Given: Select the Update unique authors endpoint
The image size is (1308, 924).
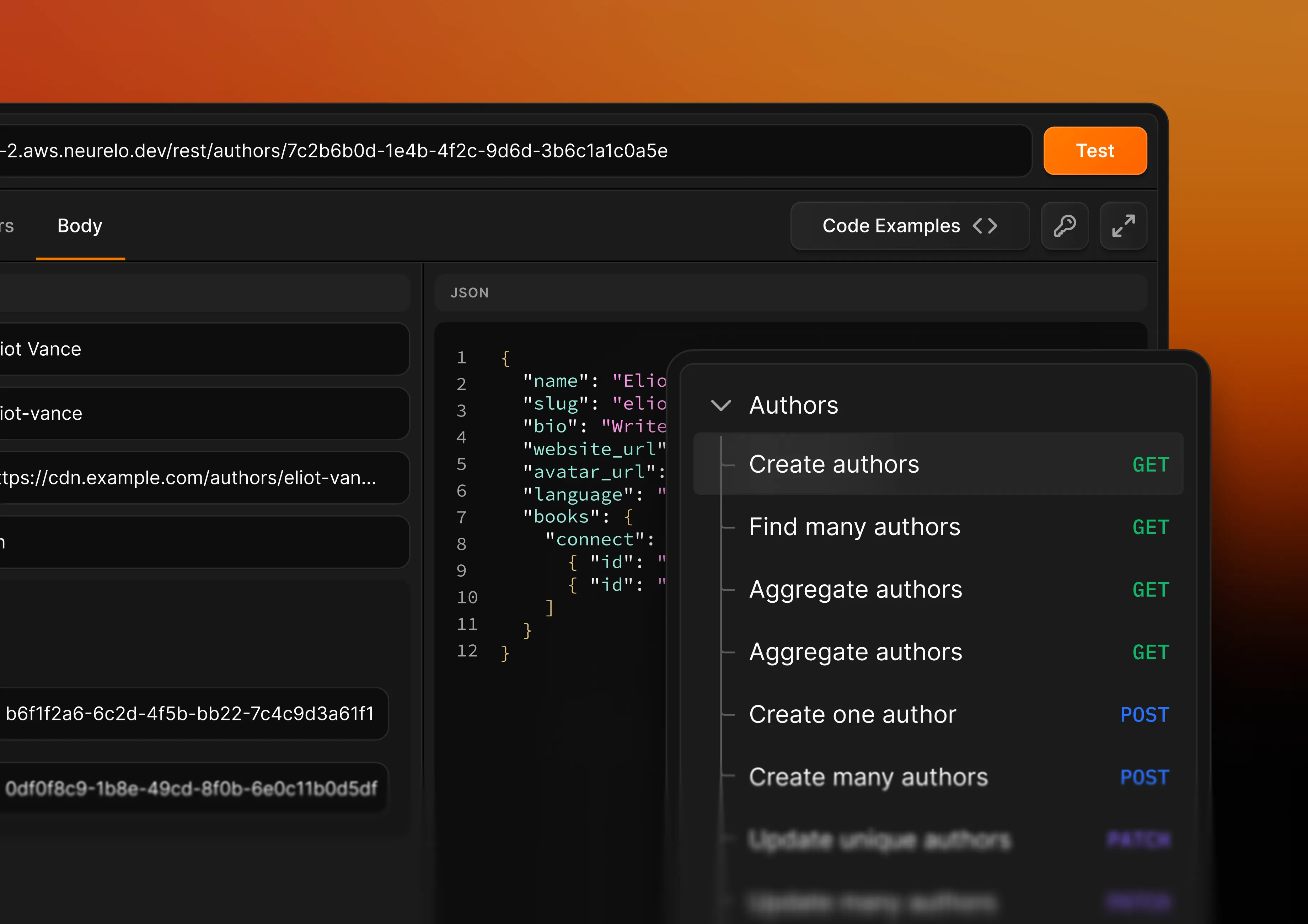Looking at the screenshot, I should [x=880, y=839].
